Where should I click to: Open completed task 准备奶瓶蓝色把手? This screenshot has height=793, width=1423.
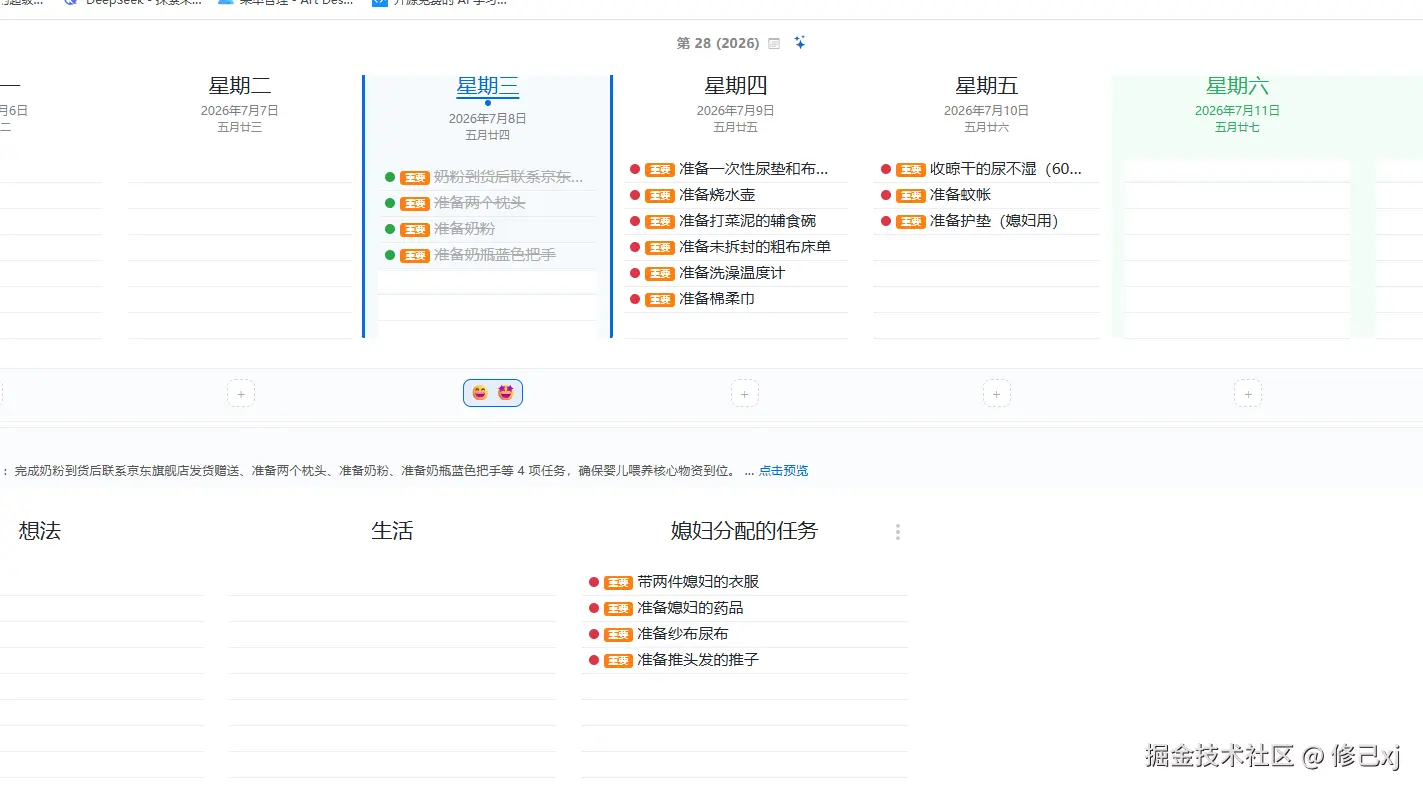[495, 255]
